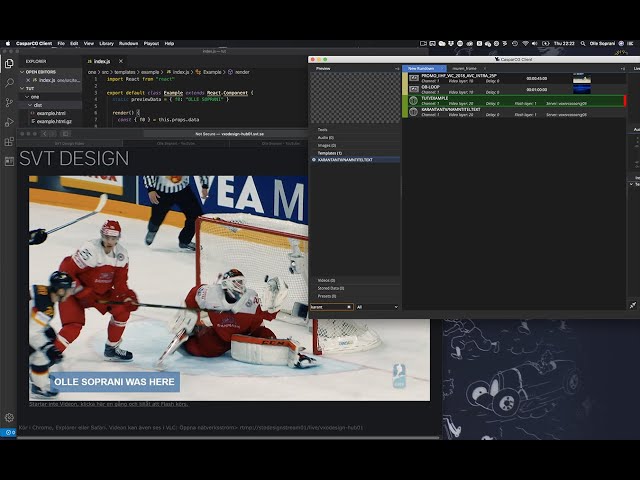Click the library search filter field
This screenshot has width=640, height=480.
tap(331, 307)
